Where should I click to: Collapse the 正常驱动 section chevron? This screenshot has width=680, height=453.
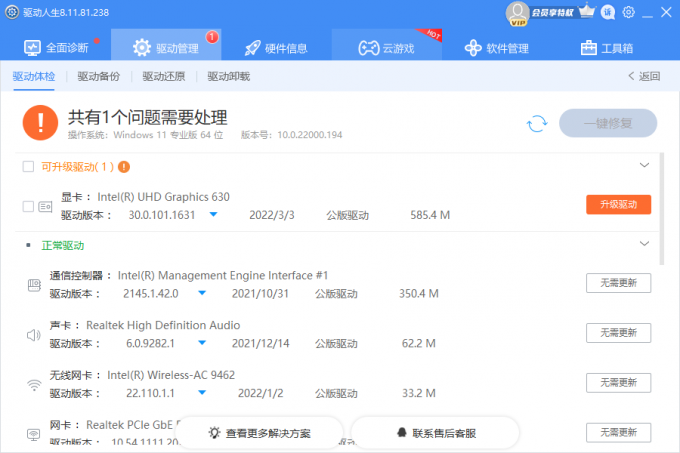644,243
